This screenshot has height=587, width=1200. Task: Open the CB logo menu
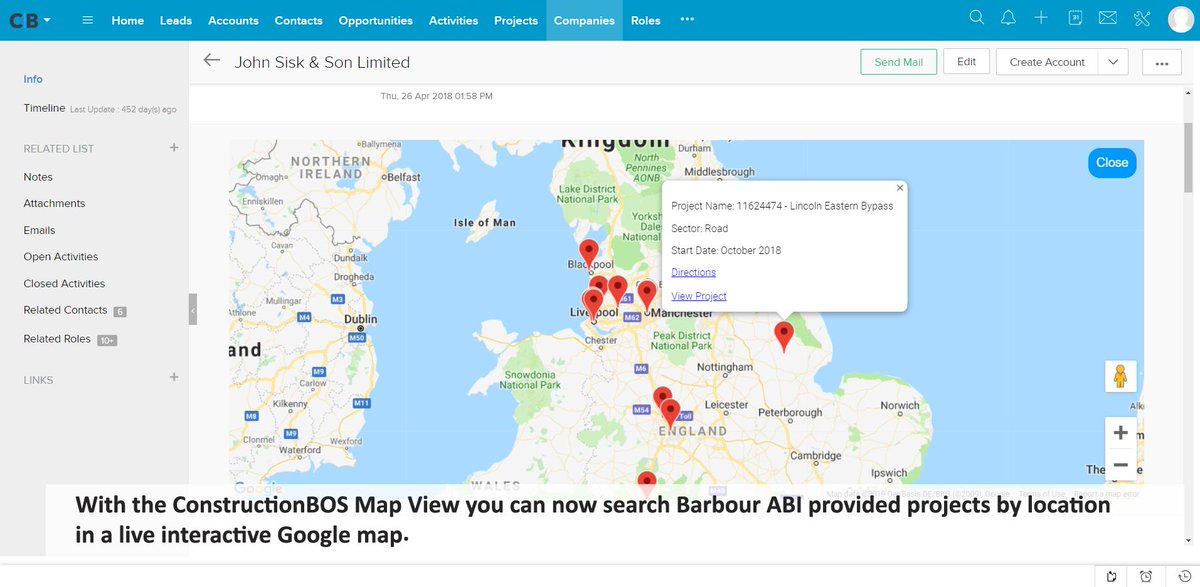pos(31,20)
